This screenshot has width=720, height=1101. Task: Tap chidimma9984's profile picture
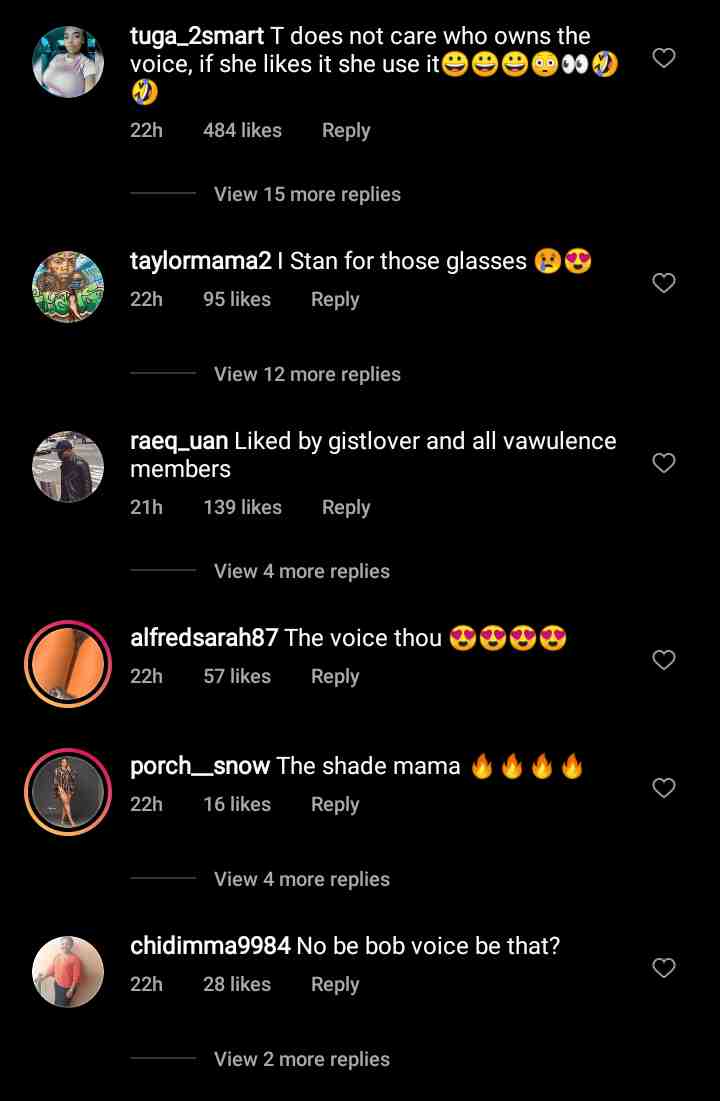tap(68, 972)
